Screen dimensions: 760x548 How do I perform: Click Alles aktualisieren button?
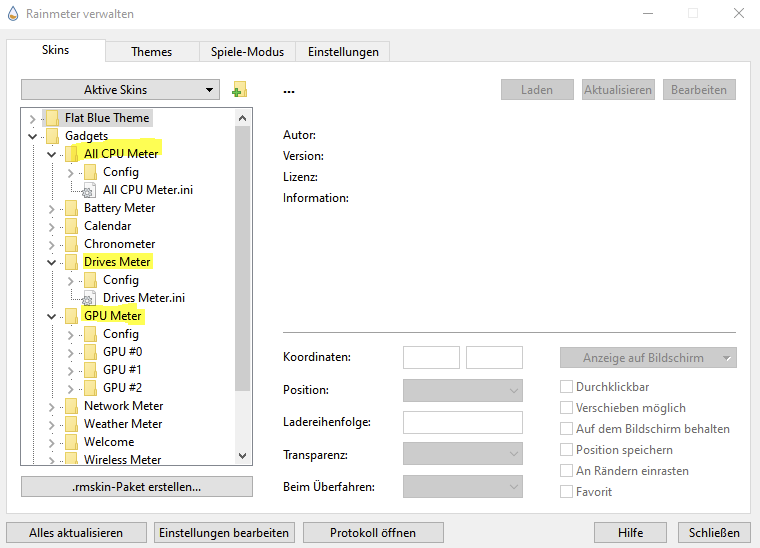(76, 532)
